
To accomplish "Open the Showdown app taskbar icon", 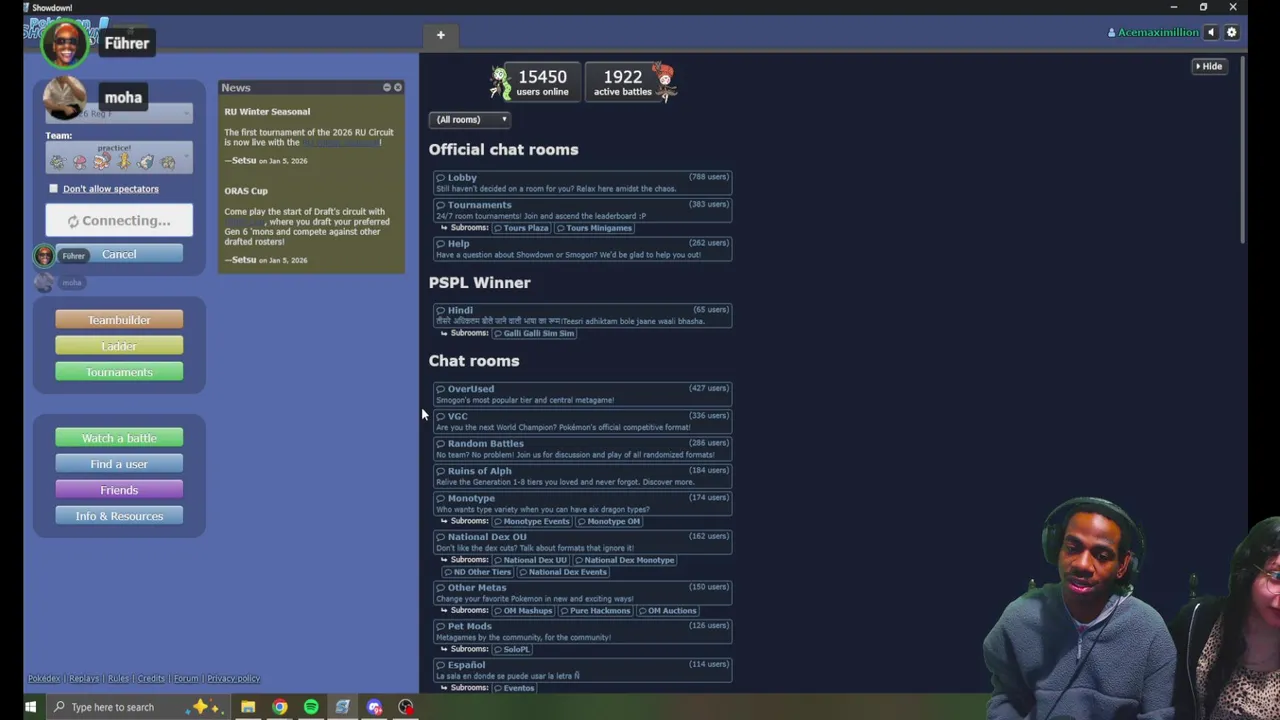I will point(343,707).
